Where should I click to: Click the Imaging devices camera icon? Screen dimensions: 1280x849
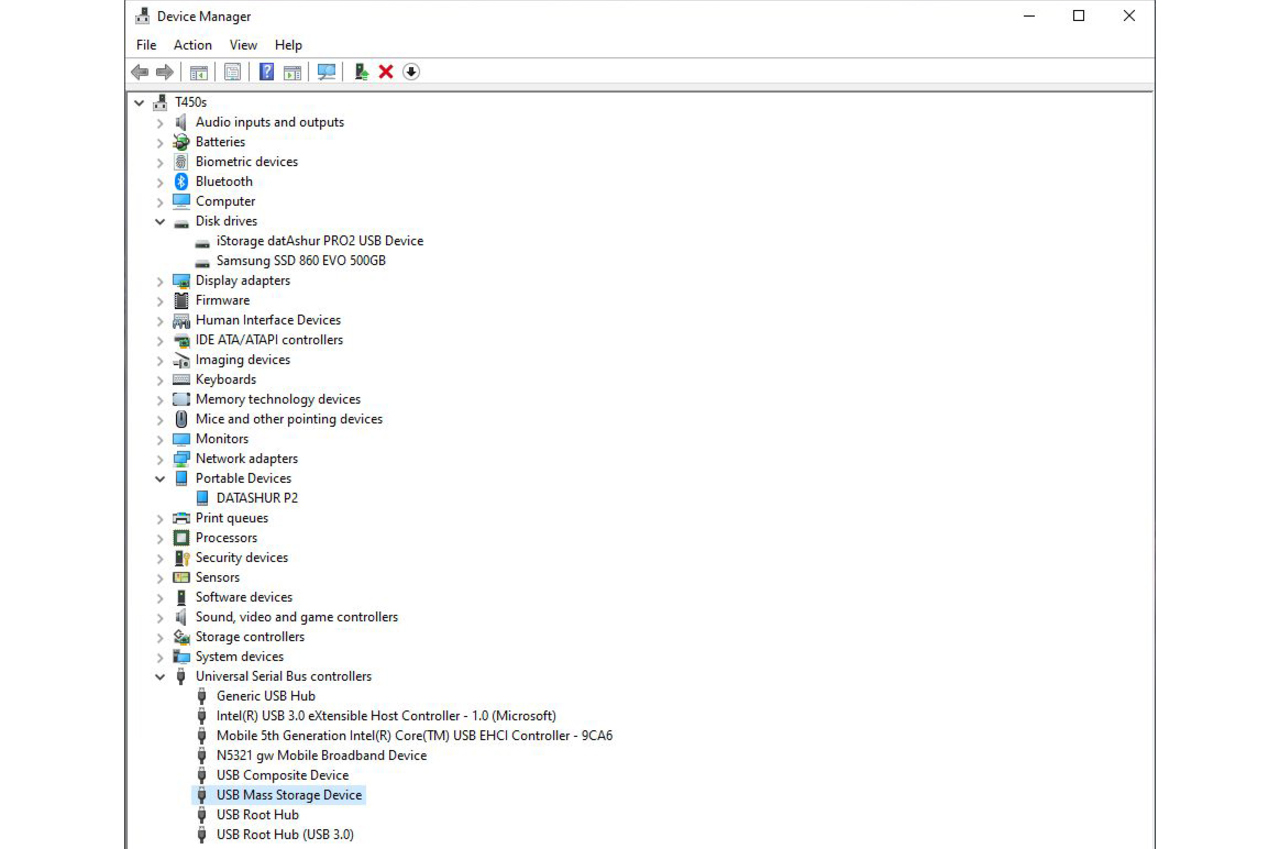(181, 360)
